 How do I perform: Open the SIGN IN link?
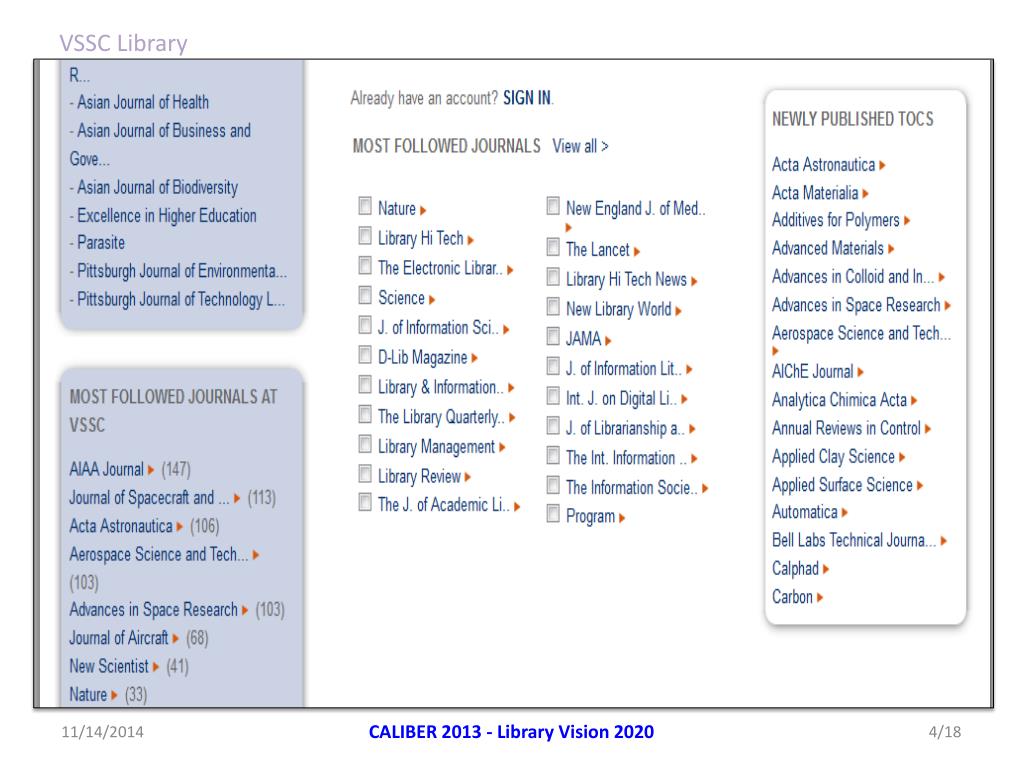pyautogui.click(x=527, y=98)
